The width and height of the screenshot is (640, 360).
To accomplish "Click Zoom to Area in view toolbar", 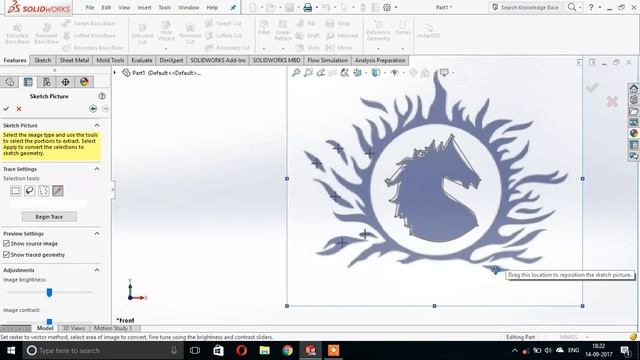I will 308,73.
